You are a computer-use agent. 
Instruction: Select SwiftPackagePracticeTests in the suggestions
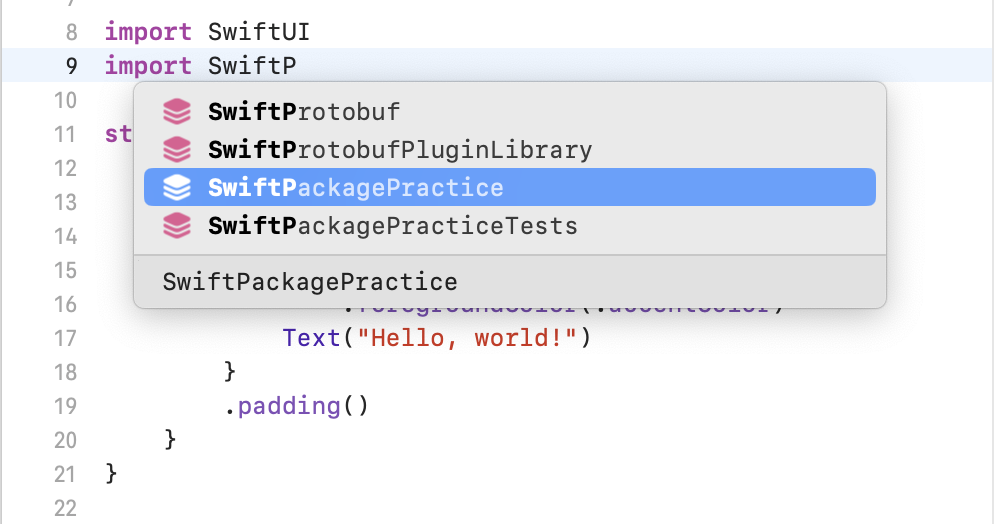[x=393, y=226]
